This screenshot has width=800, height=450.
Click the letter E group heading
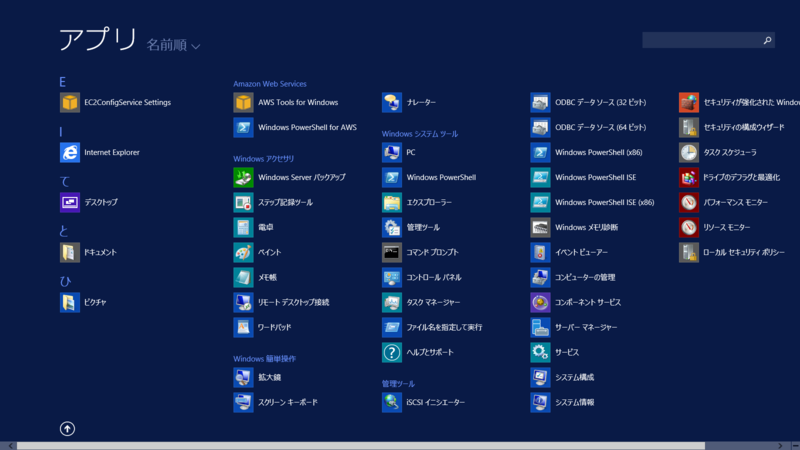(62, 82)
